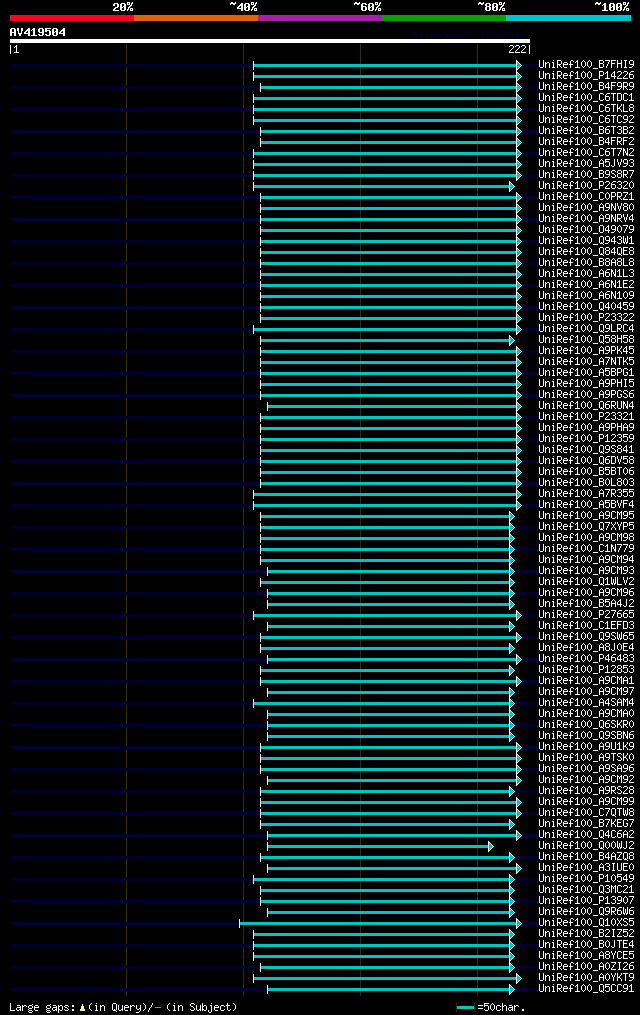Click the alignment bar for UniRef100_Q6RUN4
Viewport: 640px width, 1015px height.
click(395, 407)
